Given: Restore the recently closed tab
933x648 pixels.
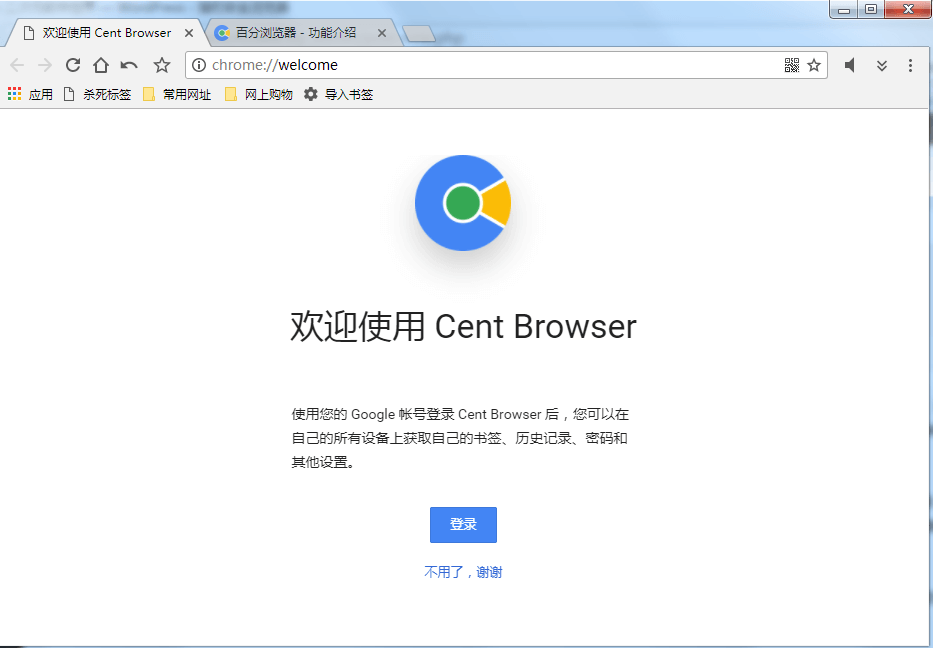Looking at the screenshot, I should [x=129, y=65].
